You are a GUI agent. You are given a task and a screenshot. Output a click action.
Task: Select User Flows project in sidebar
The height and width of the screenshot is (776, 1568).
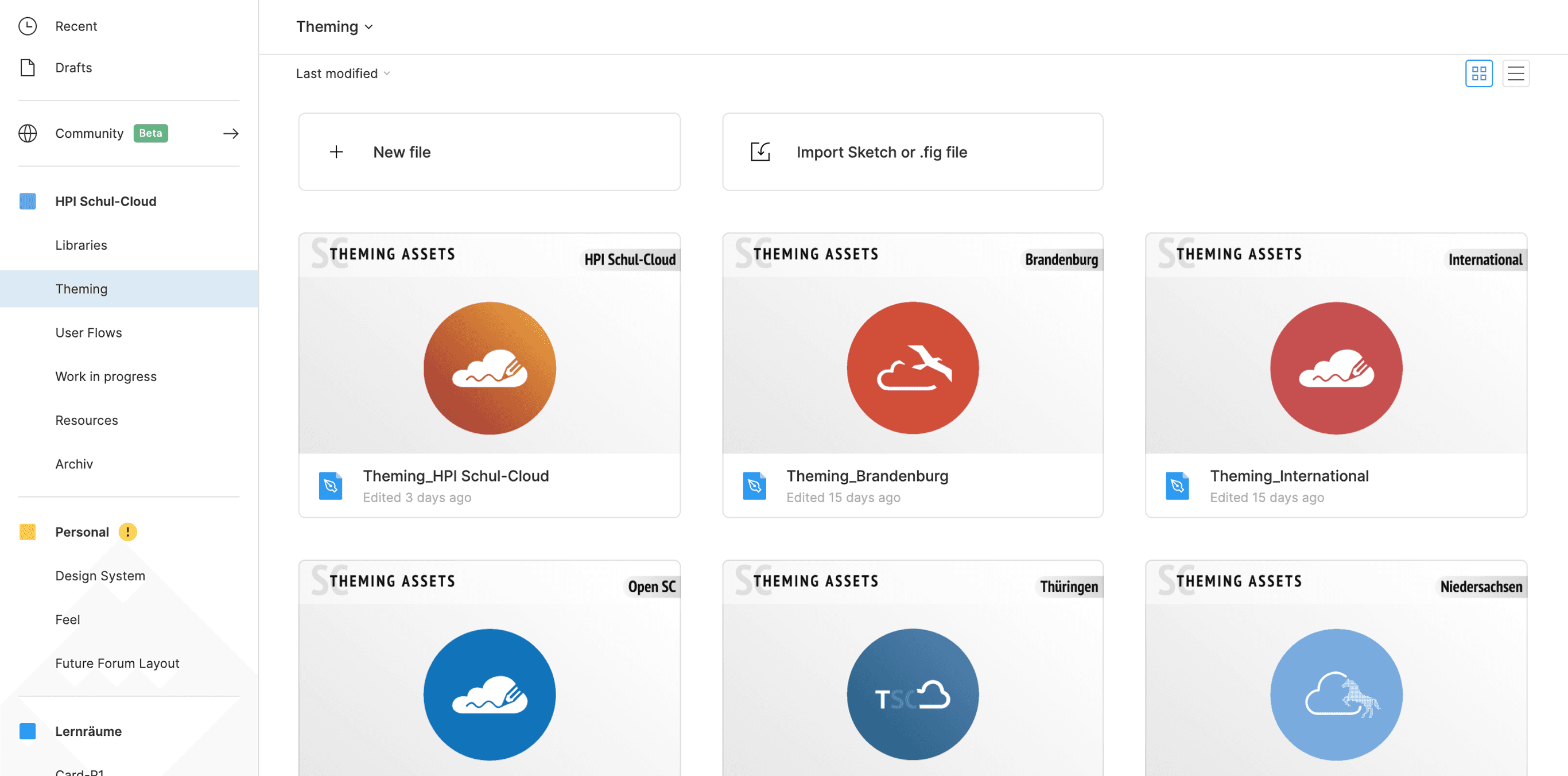tap(88, 333)
